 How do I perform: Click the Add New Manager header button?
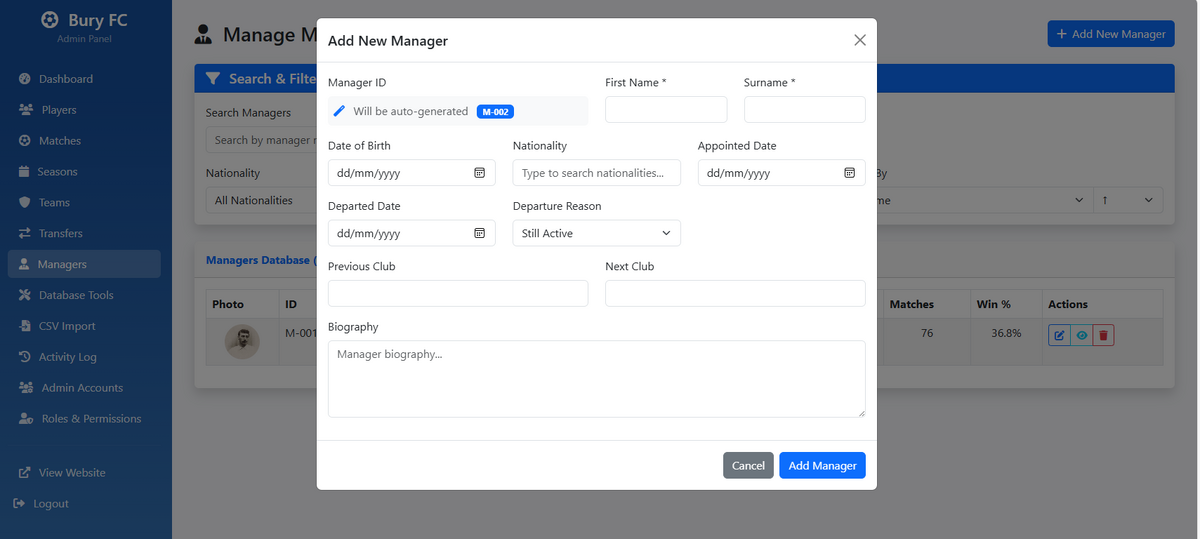[1111, 33]
